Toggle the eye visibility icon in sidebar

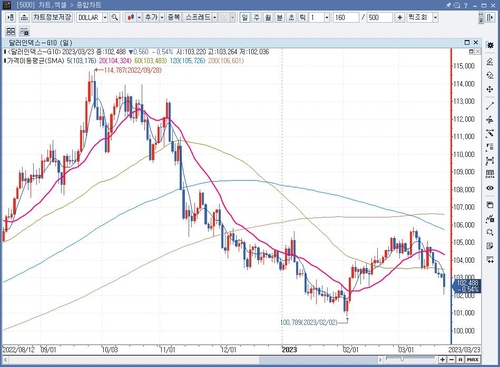click(x=490, y=188)
